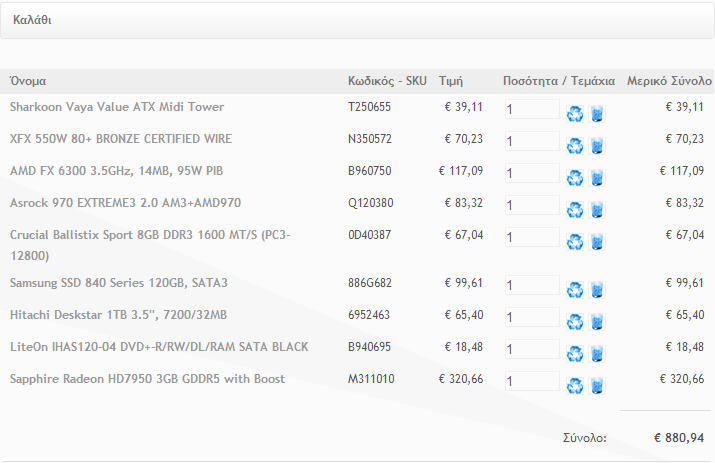This screenshot has height=463, width=715.
Task: Update Crucial Ballistix Sport quantity
Action: click(575, 242)
